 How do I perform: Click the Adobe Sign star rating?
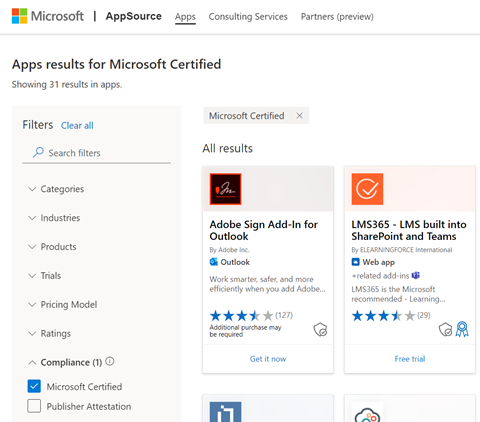[x=242, y=315]
